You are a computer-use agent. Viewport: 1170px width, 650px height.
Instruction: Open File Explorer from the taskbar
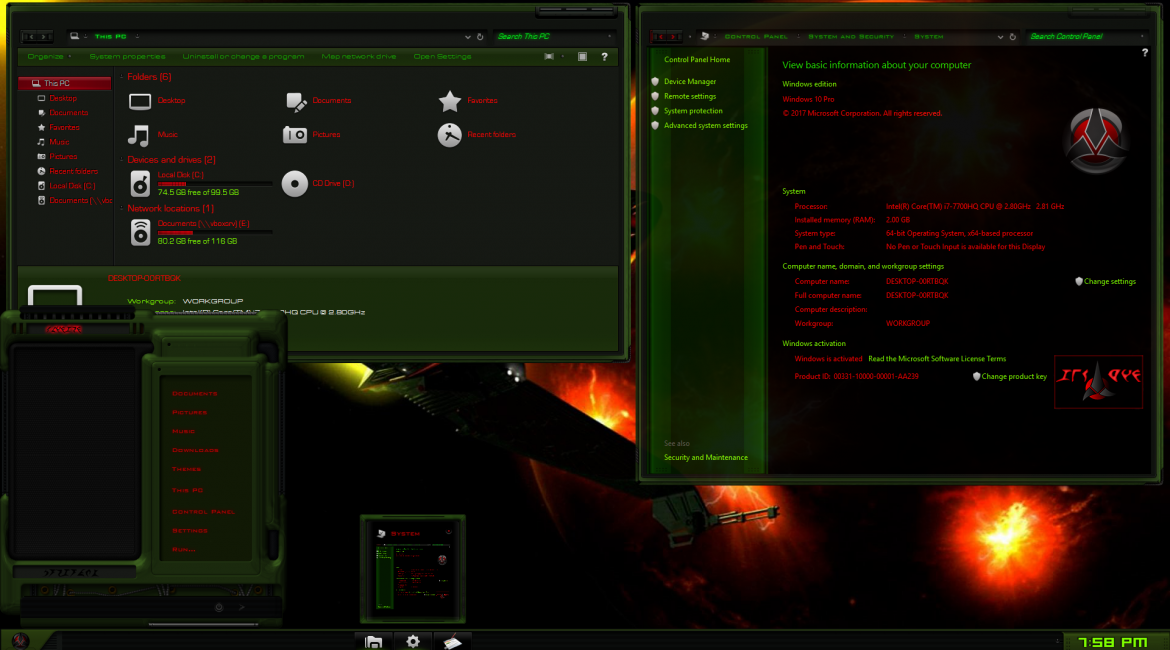[374, 641]
